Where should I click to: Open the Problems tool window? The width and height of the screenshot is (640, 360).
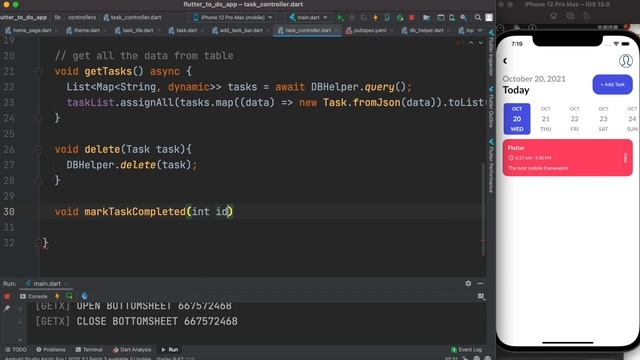tap(51, 349)
